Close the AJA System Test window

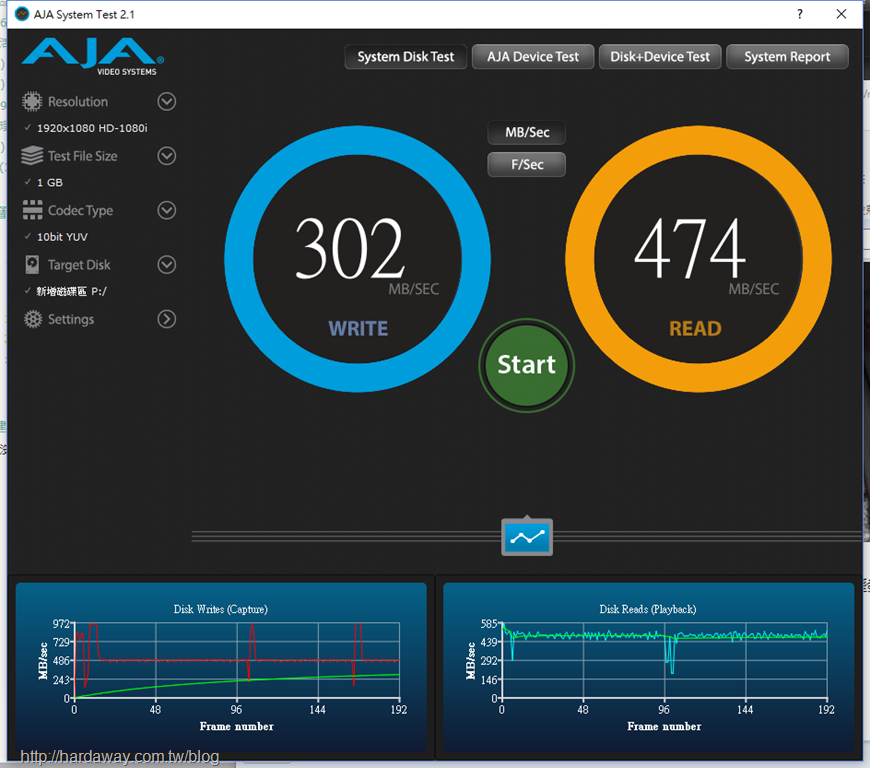842,14
